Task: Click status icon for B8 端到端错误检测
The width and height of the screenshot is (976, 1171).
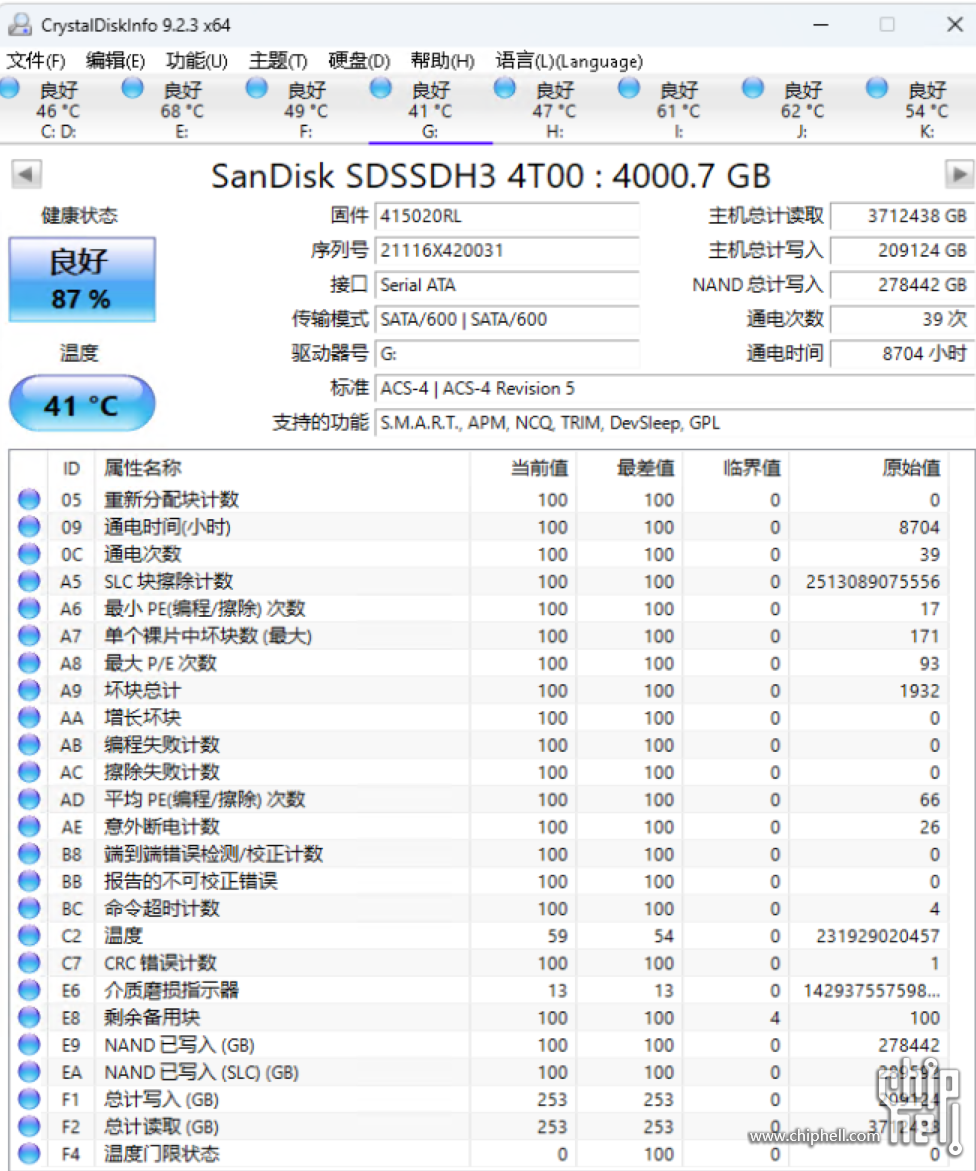Action: [29, 854]
